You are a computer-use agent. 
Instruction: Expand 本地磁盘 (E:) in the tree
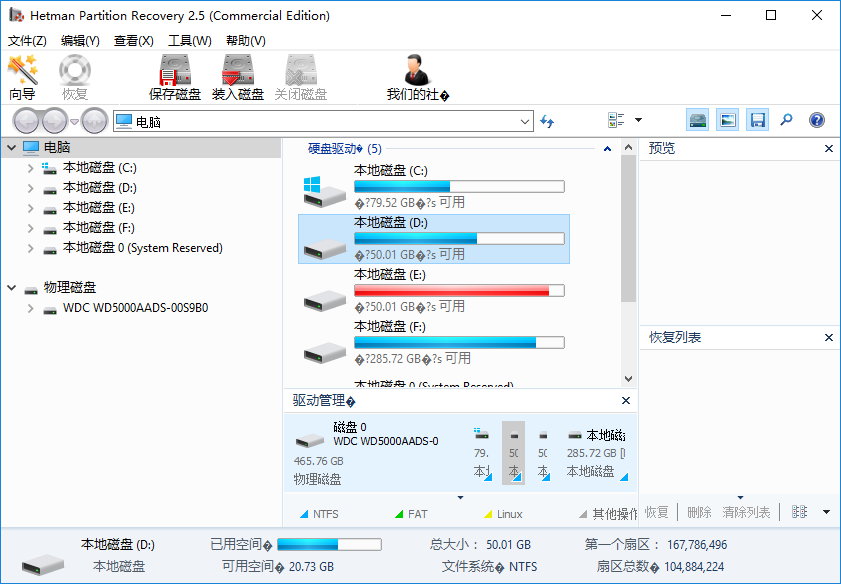pos(31,208)
